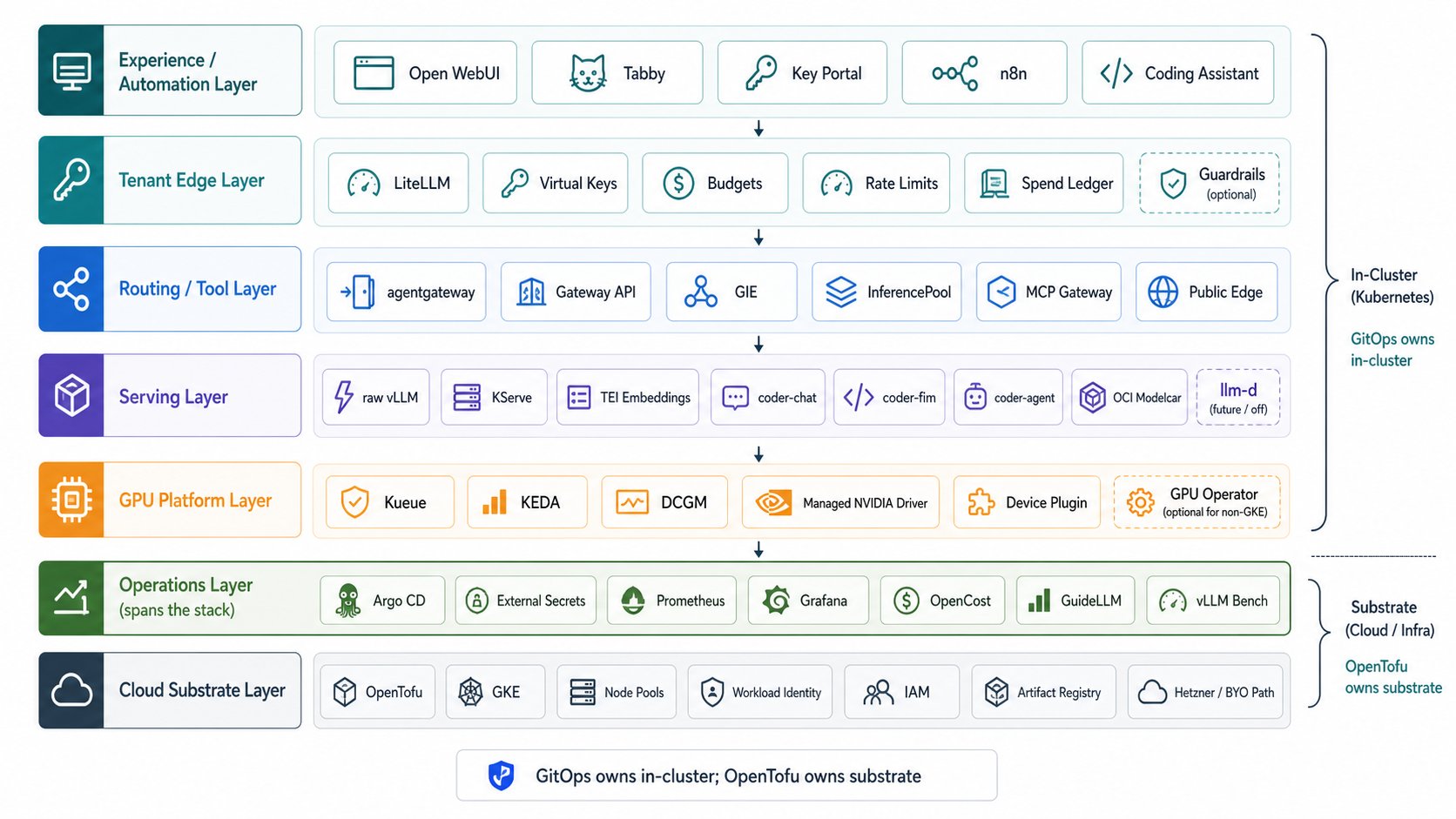The width and height of the screenshot is (1456, 819).
Task: Click the External Secrets lock icon
Action: pos(476,601)
